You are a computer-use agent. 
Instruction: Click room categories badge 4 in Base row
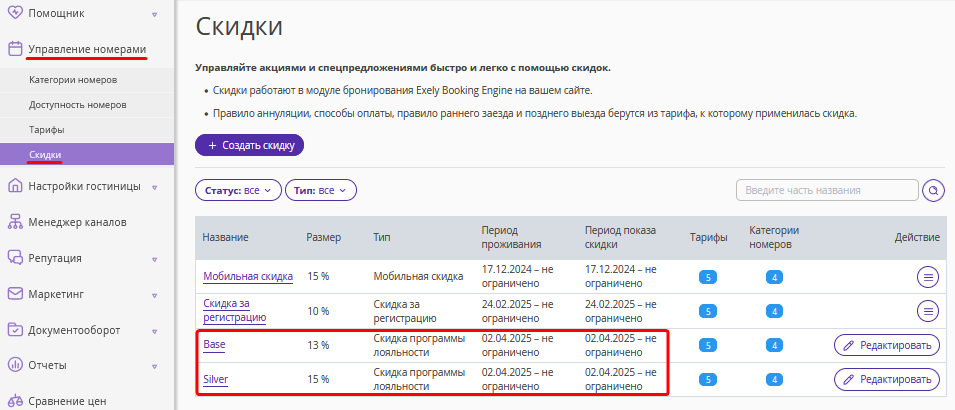point(775,345)
